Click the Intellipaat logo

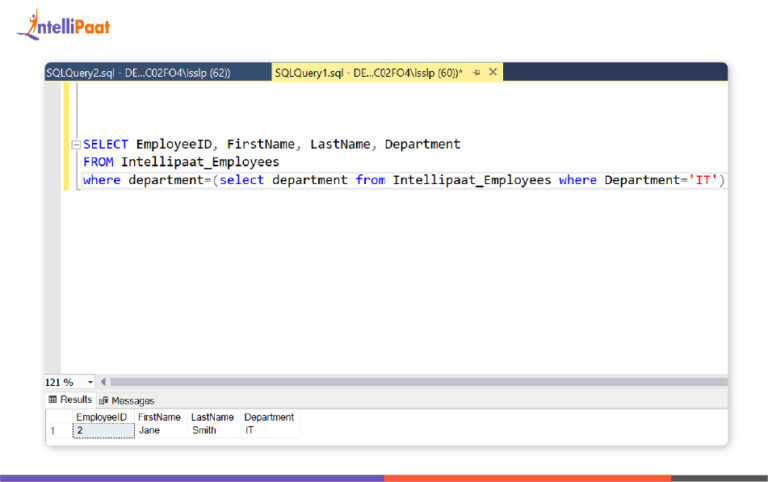64,25
